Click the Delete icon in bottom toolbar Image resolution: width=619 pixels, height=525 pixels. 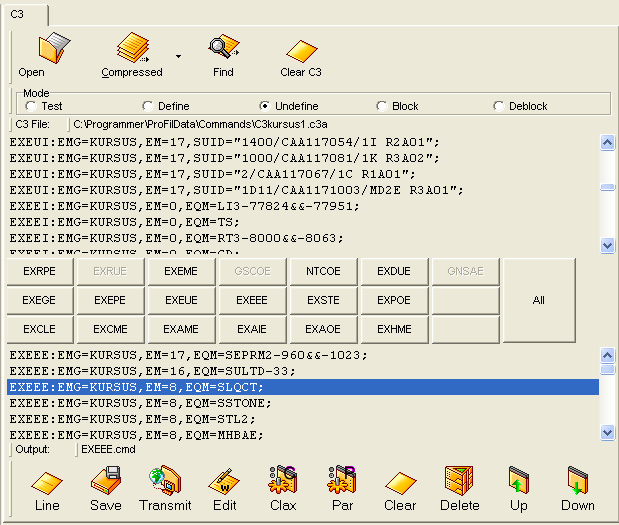pos(460,482)
